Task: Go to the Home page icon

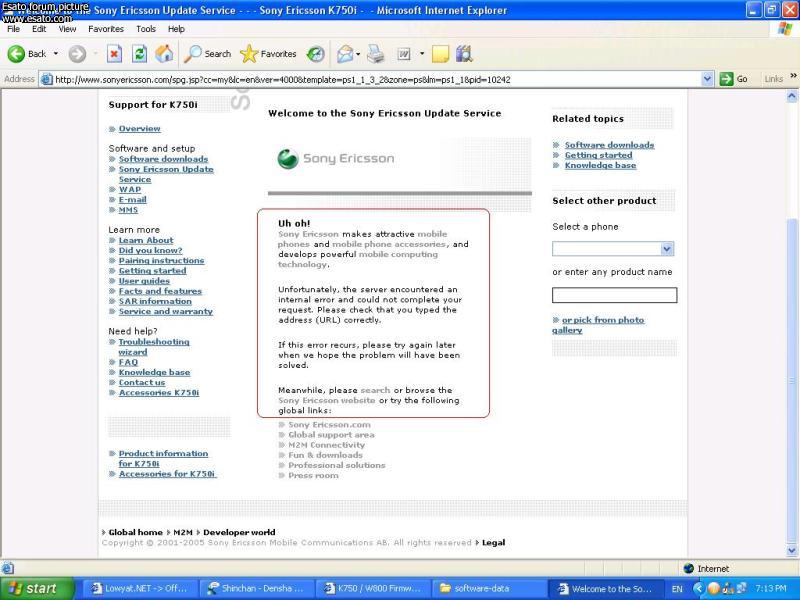Action: [164, 54]
